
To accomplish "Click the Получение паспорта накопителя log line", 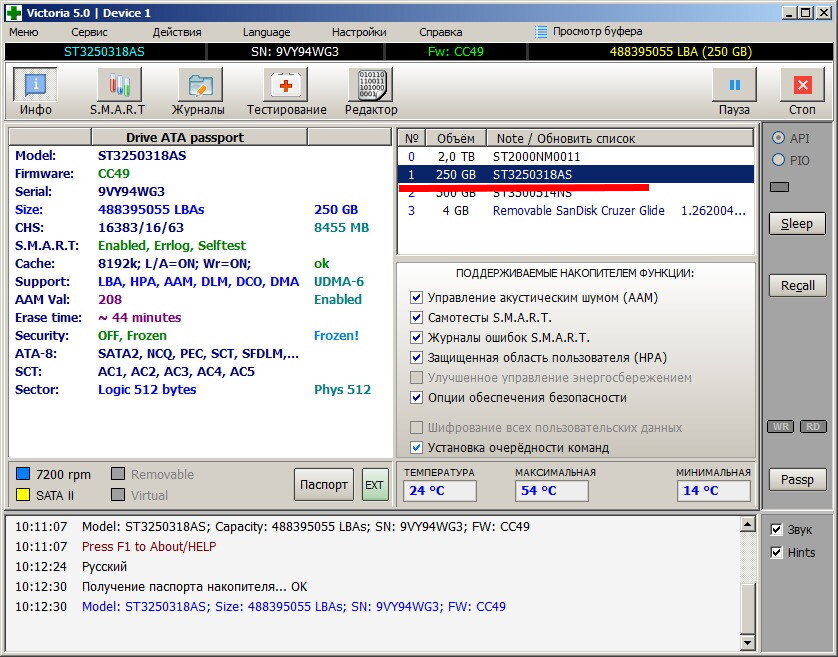I will pos(195,586).
